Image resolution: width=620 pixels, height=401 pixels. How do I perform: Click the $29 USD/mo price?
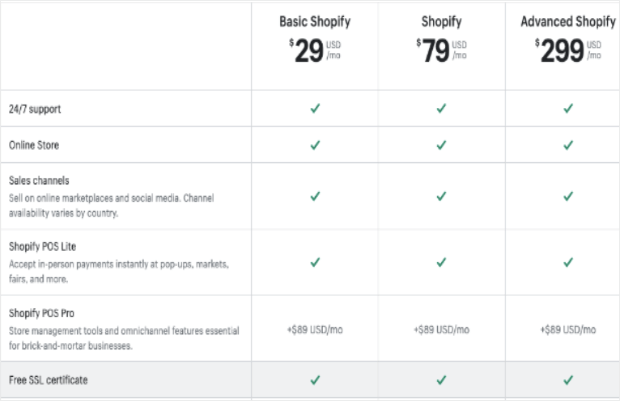315,51
